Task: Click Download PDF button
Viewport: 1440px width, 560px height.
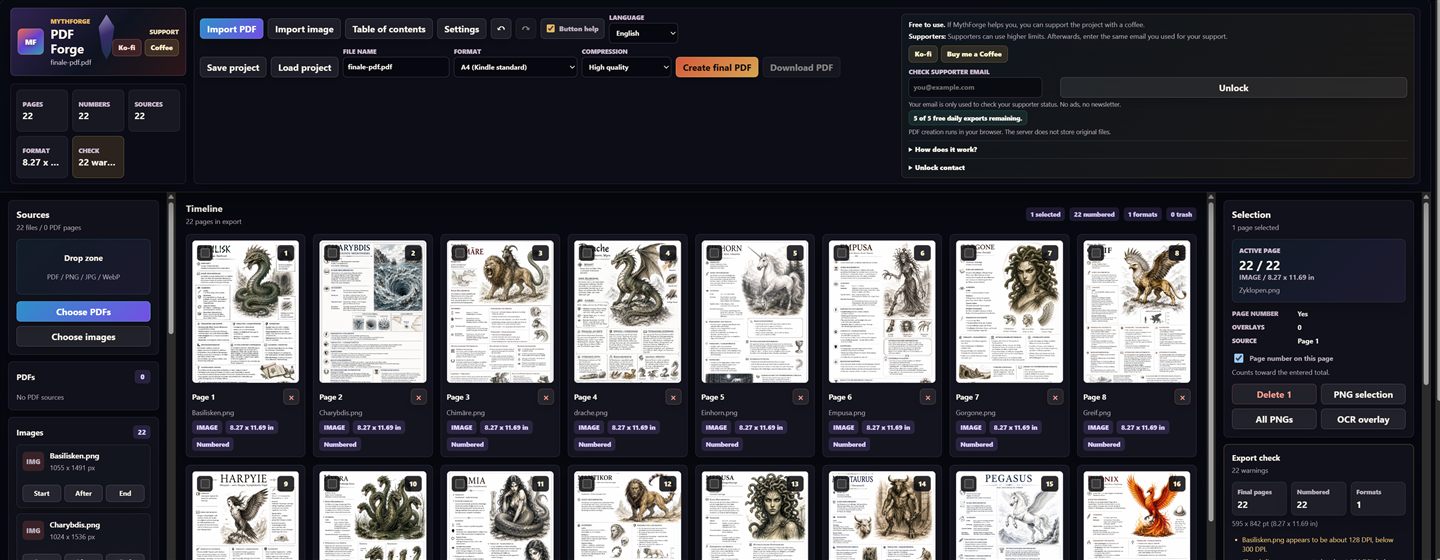Action: [x=802, y=67]
